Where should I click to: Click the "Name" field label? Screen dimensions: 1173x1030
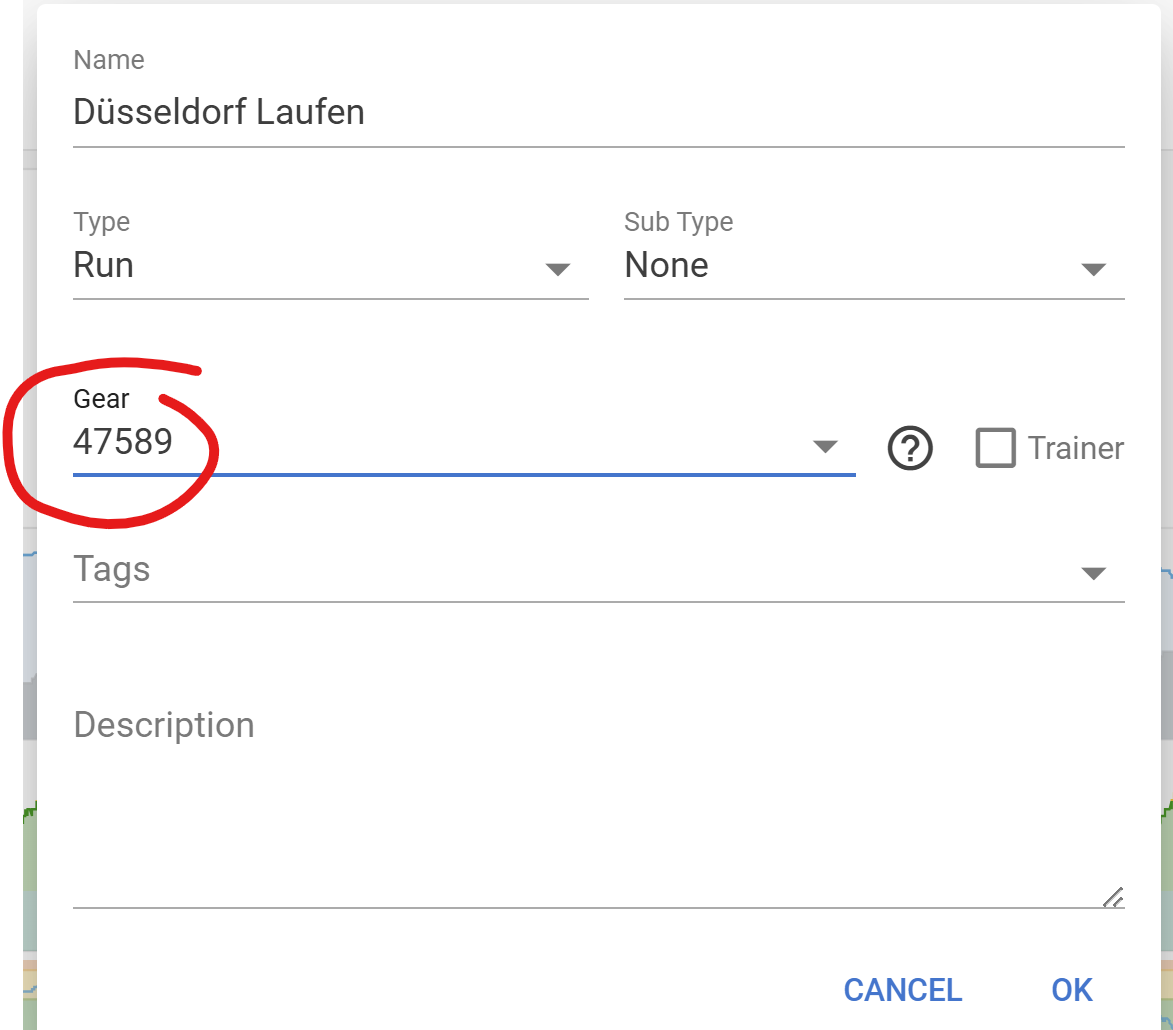(x=109, y=60)
